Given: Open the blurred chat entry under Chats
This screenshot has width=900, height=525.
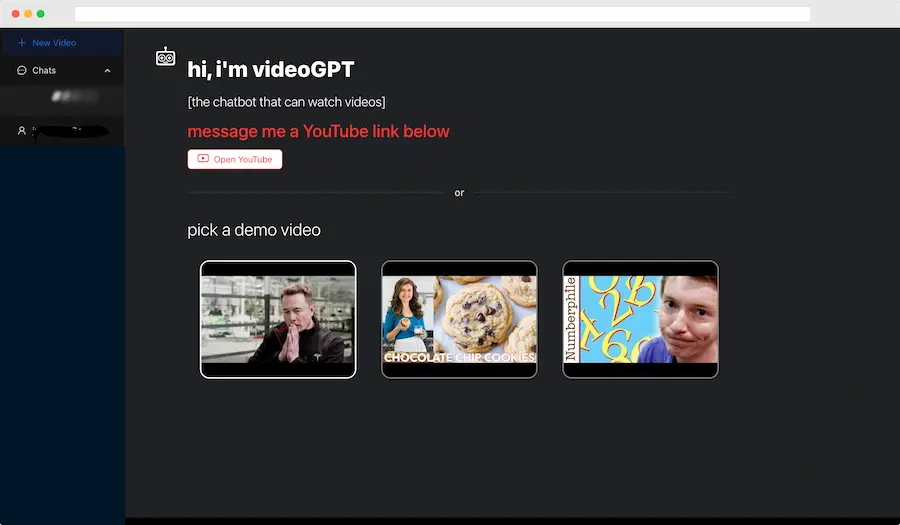Looking at the screenshot, I should pyautogui.click(x=68, y=97).
